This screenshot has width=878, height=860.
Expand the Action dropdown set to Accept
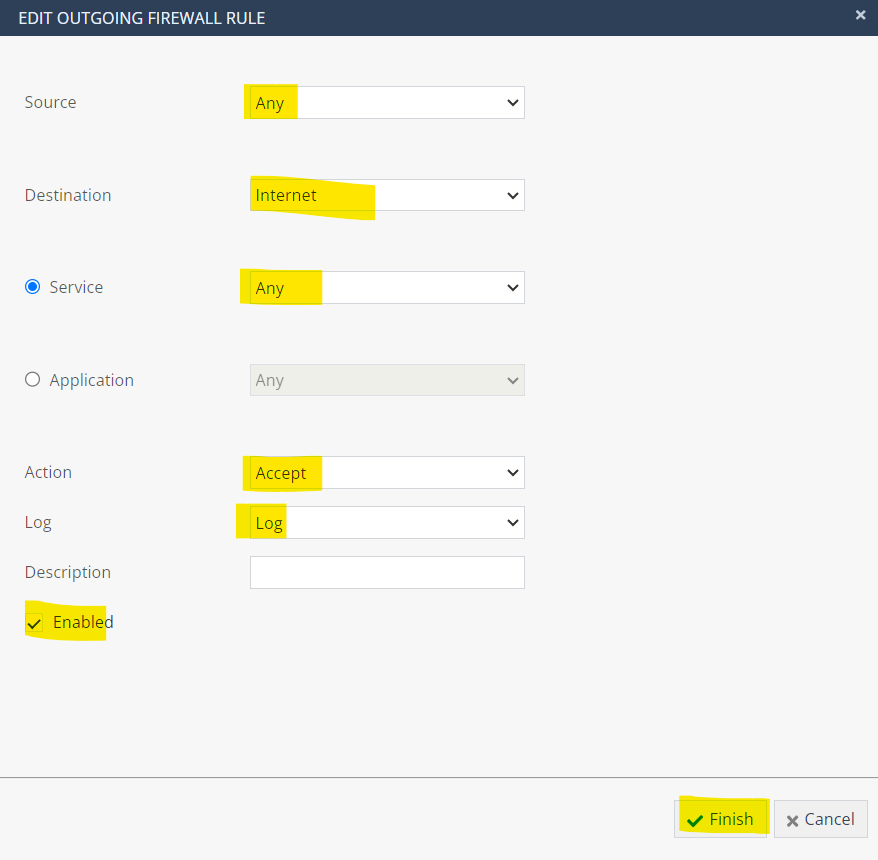click(387, 473)
